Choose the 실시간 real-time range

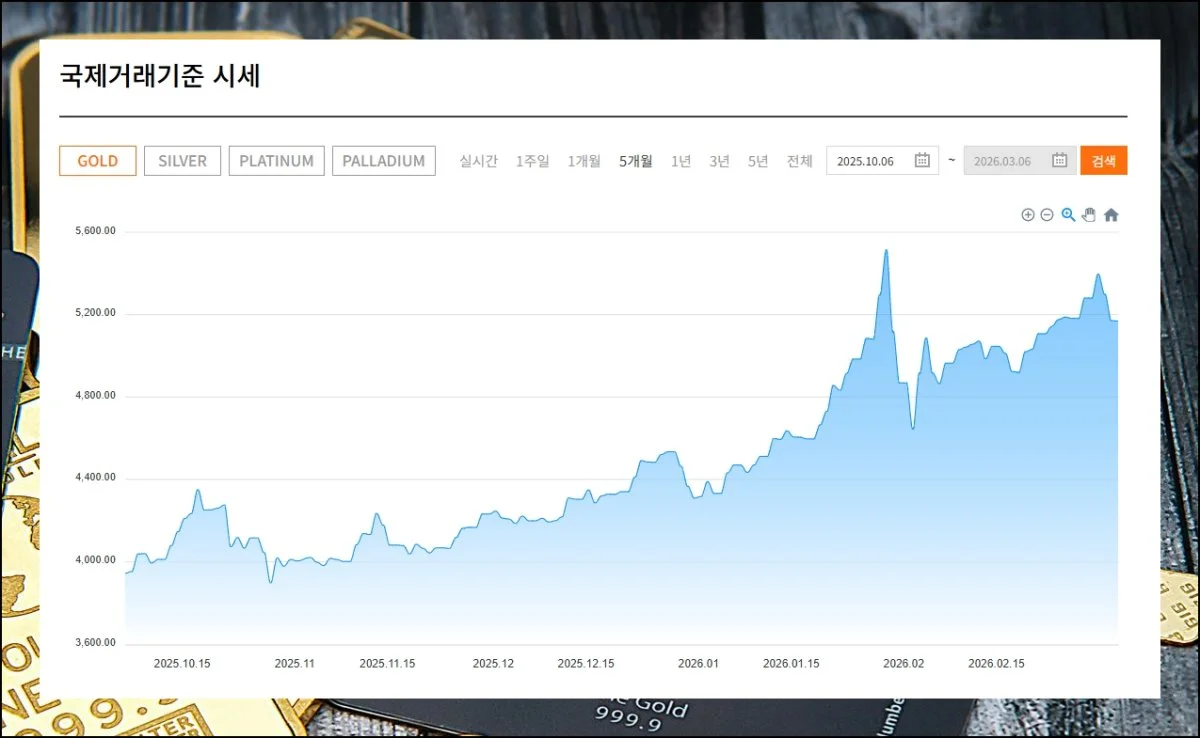click(478, 161)
